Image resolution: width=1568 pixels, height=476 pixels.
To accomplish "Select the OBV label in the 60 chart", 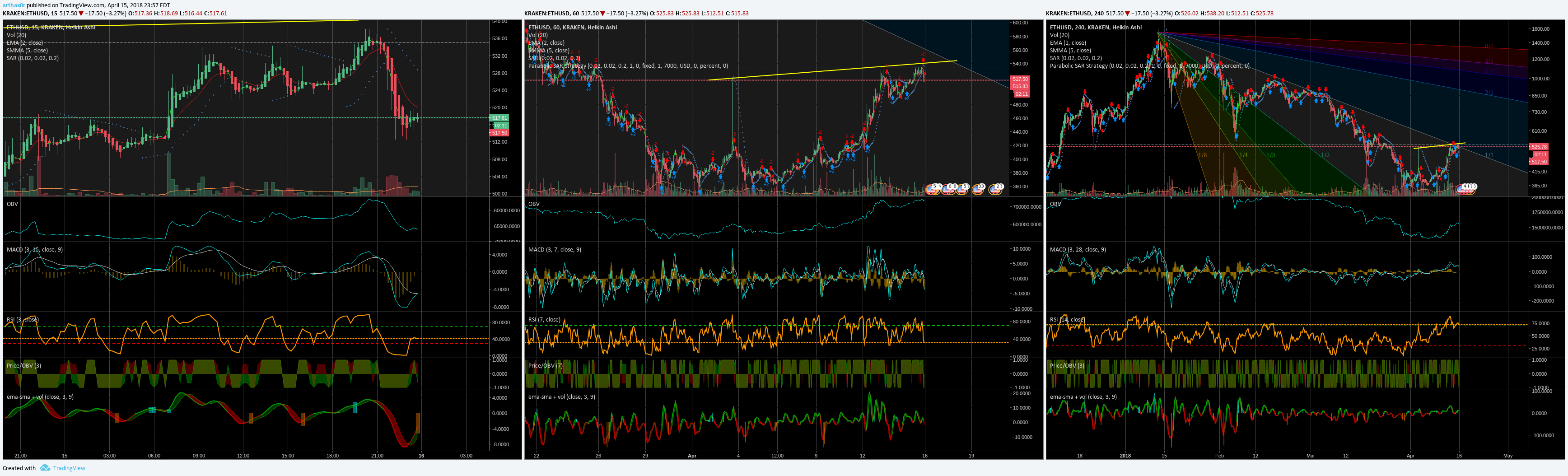I will 534,204.
